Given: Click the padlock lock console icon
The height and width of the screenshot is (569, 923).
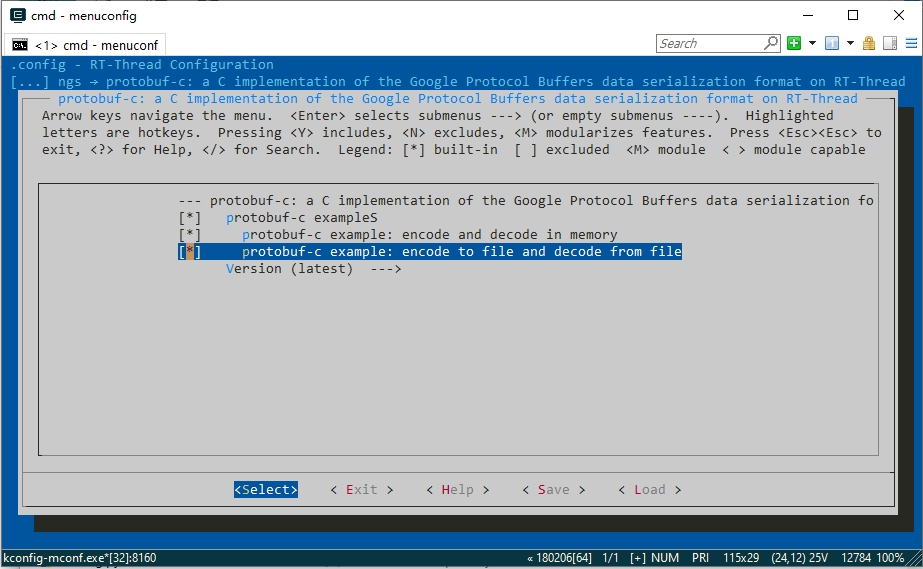Looking at the screenshot, I should point(869,43).
